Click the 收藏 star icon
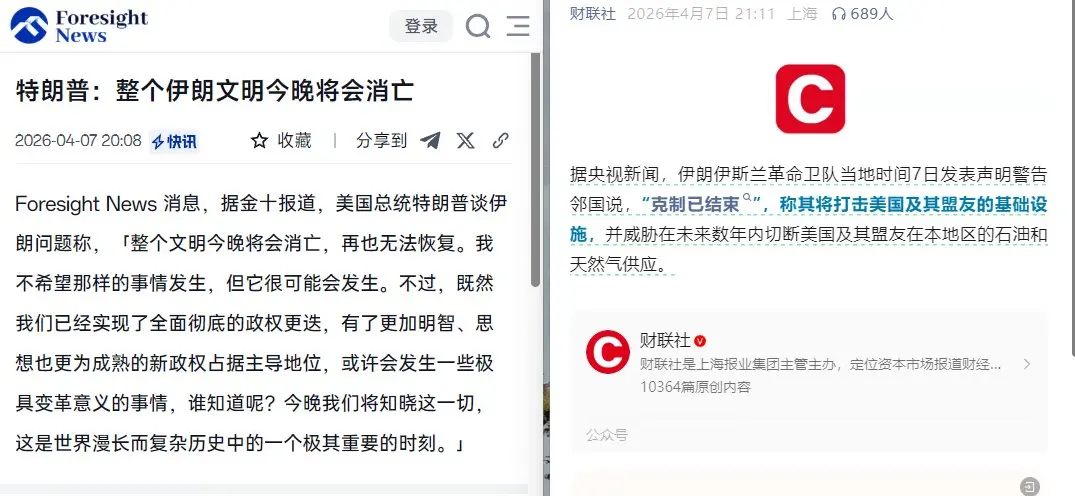1075x496 pixels. point(259,141)
